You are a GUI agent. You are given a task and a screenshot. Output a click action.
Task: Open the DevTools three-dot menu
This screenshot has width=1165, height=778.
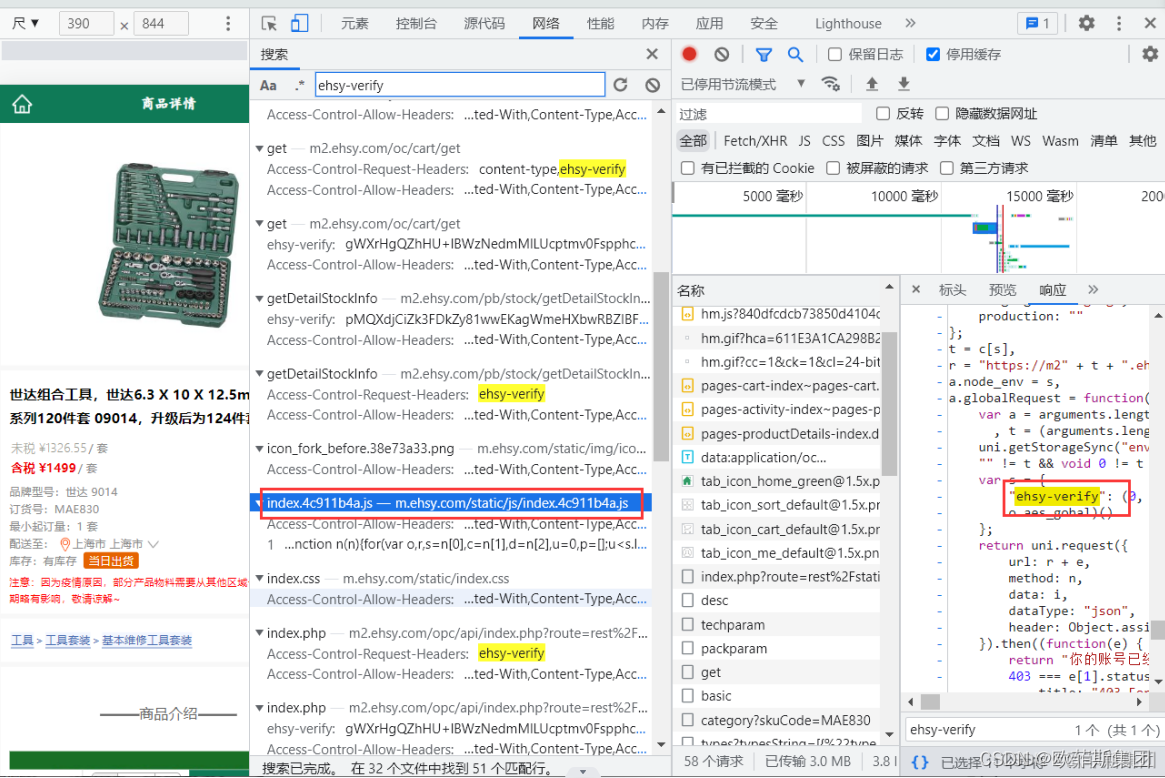pyautogui.click(x=1119, y=23)
